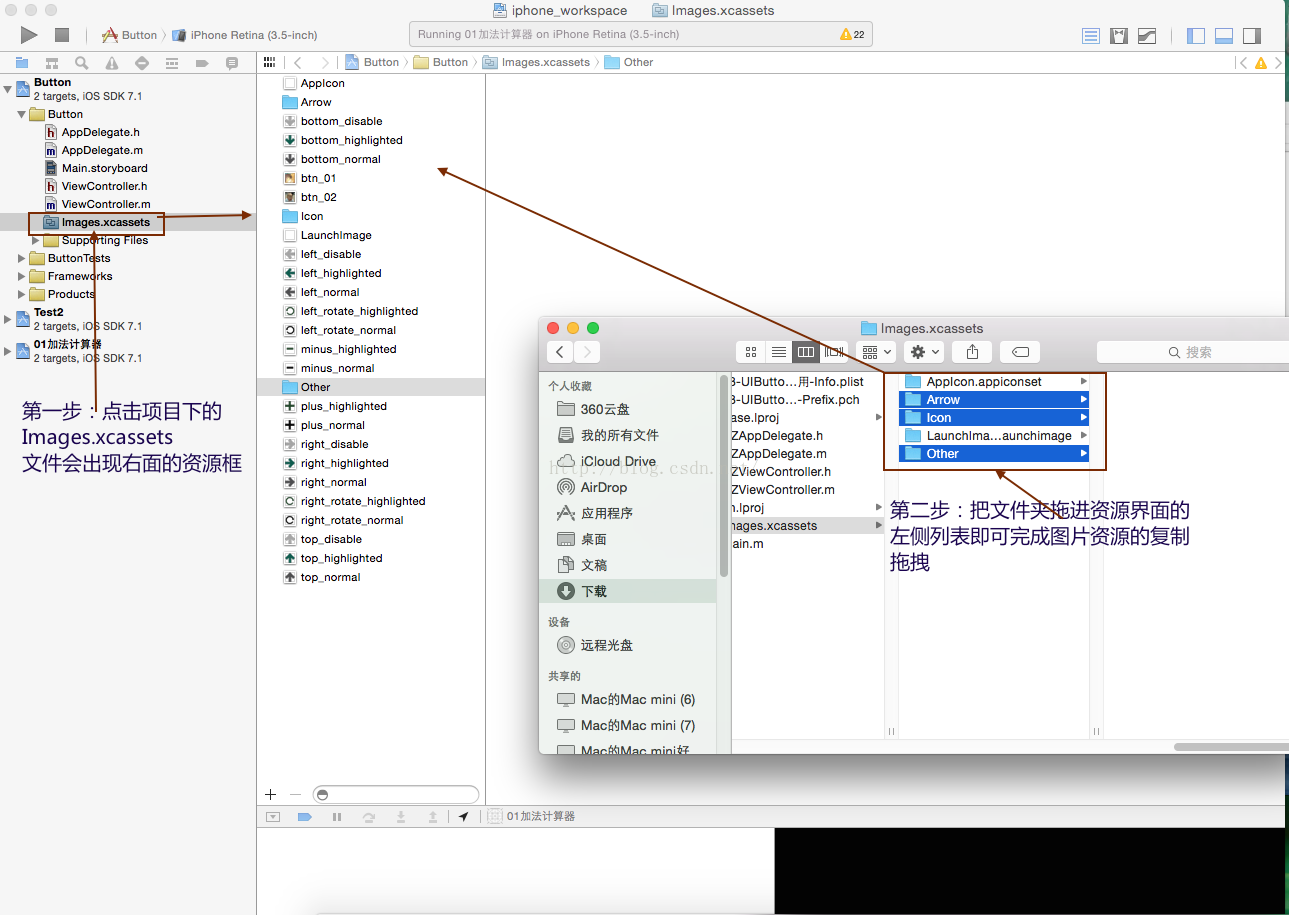Viewport: 1289px width, 915px height.
Task: Open the test navigator tab
Action: click(142, 63)
